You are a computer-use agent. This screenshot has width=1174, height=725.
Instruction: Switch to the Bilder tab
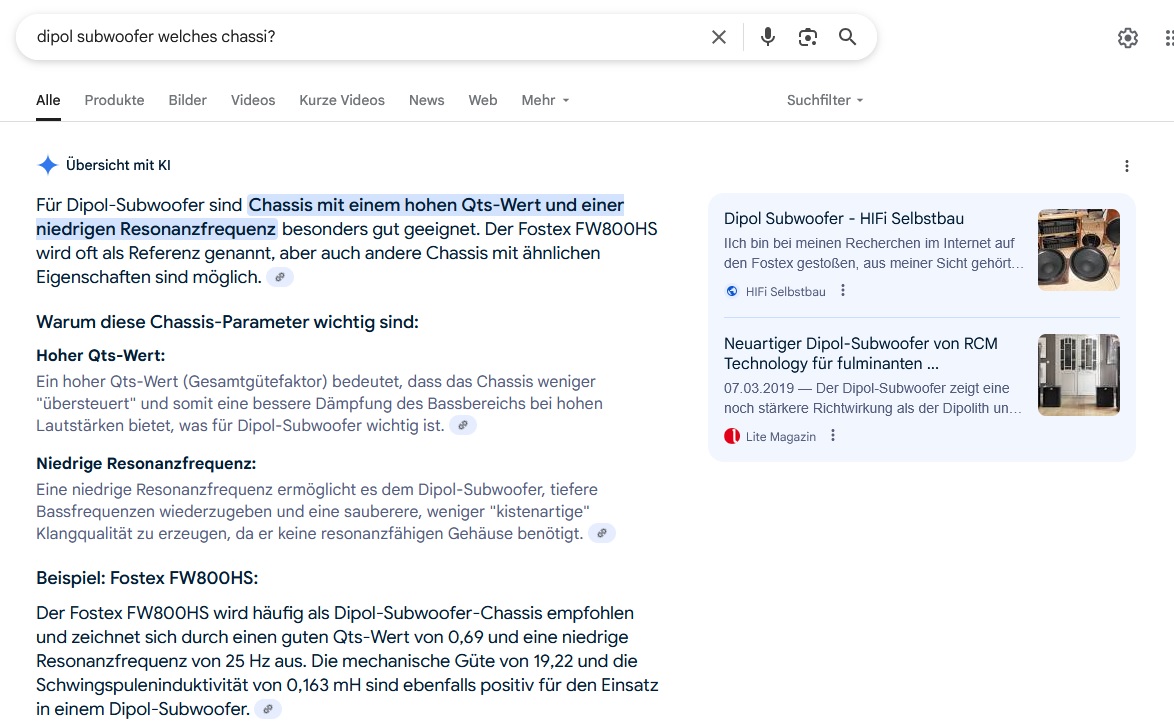(x=187, y=100)
